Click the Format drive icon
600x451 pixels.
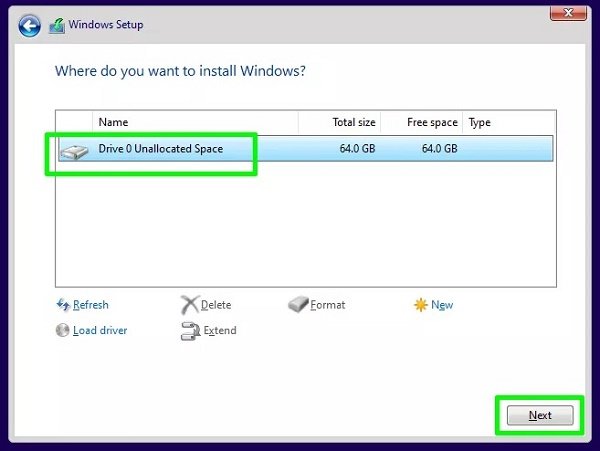tap(298, 305)
